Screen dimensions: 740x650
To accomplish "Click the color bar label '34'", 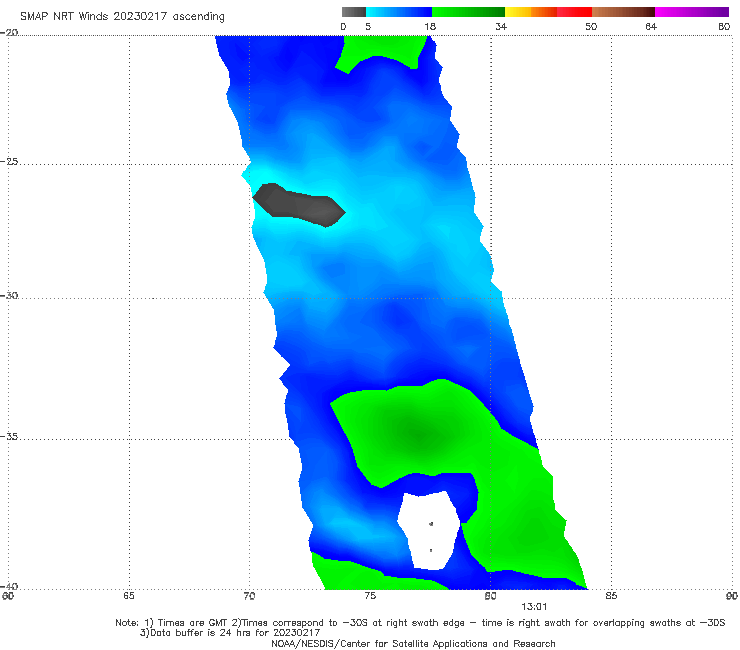I will click(x=501, y=26).
